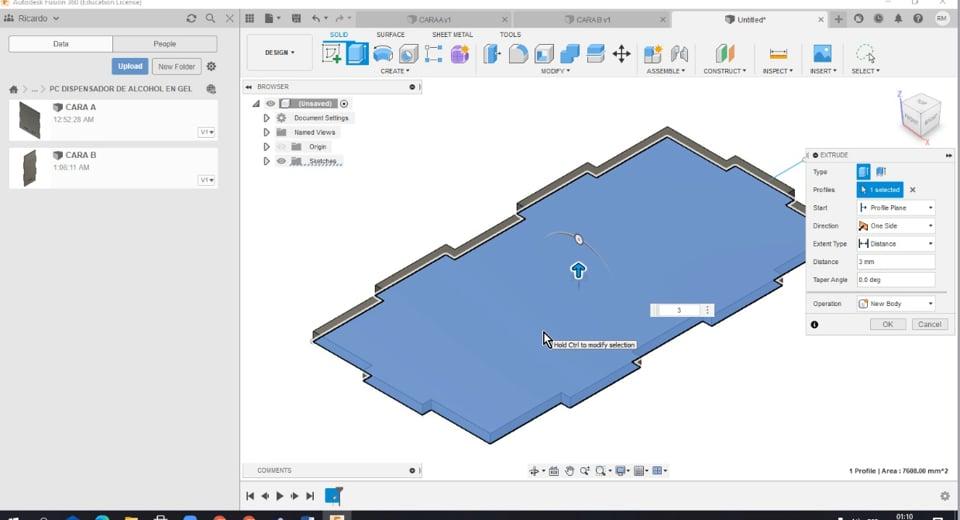Activate the Move/Copy arrows tool
This screenshot has height=520, width=960.
pyautogui.click(x=621, y=54)
